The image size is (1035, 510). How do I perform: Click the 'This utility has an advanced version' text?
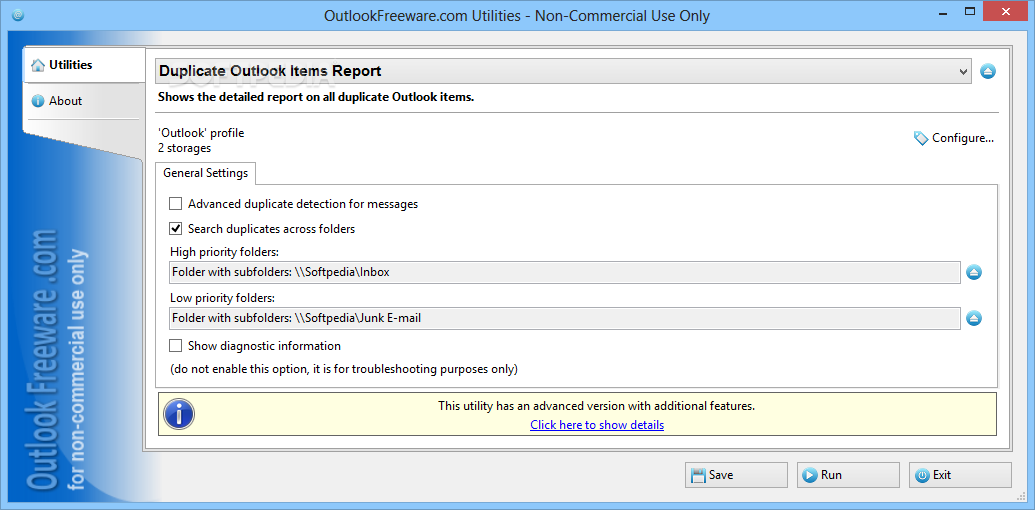point(597,406)
